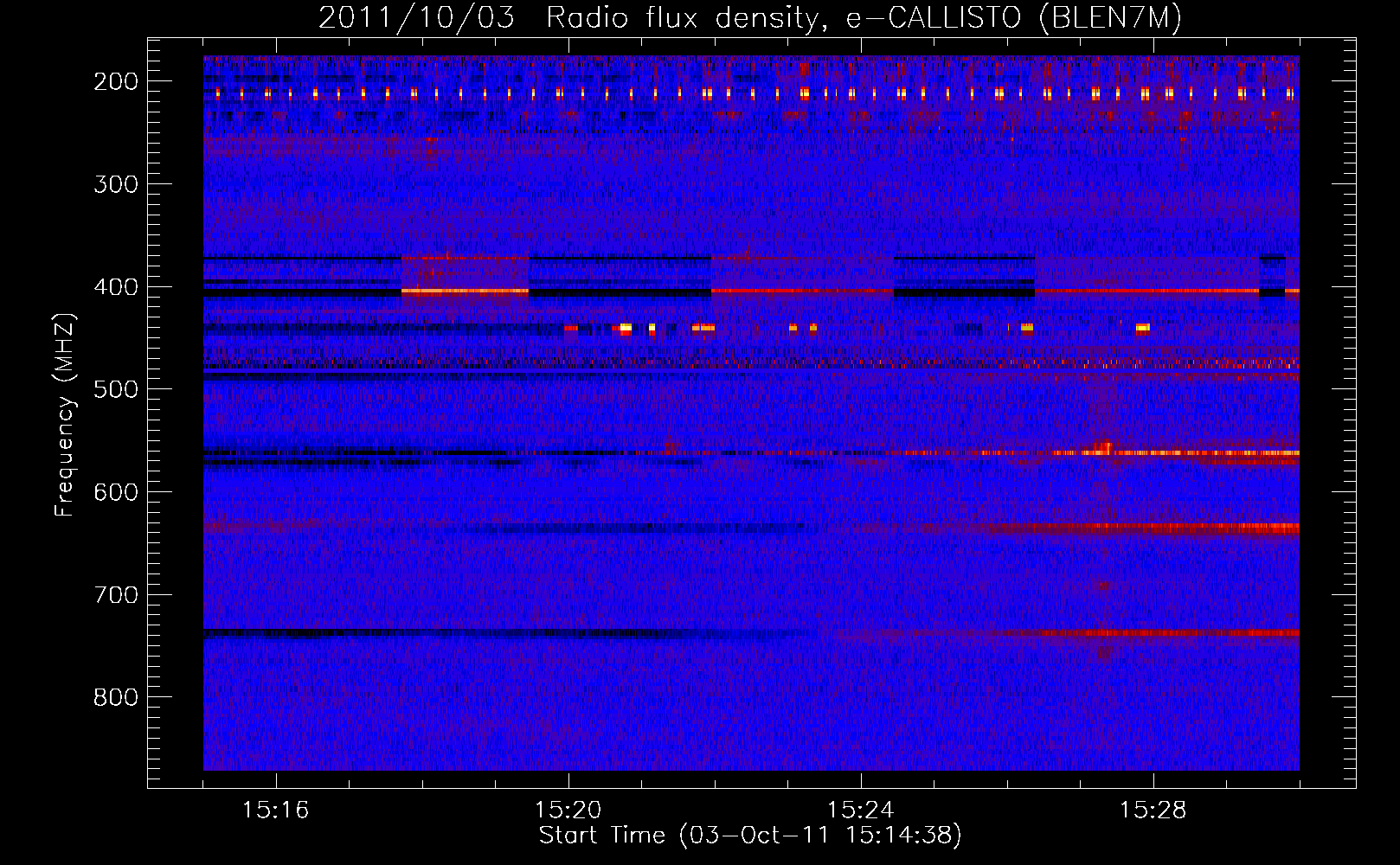Click the 'Start Time (03-Oct-11 15:14:38)' label
Viewport: 1400px width, 865px height.
[x=750, y=836]
